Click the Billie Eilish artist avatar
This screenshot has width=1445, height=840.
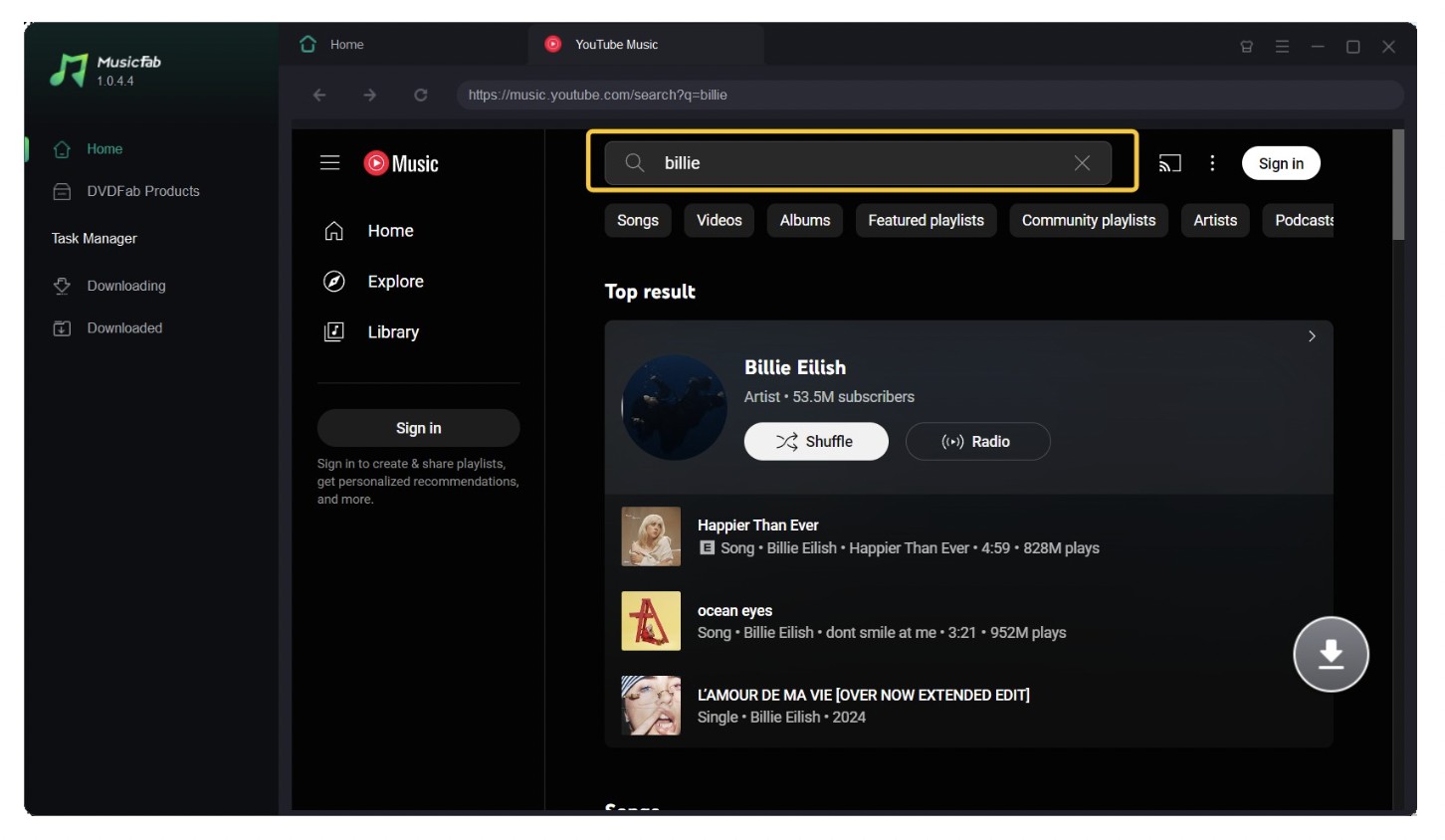point(675,407)
